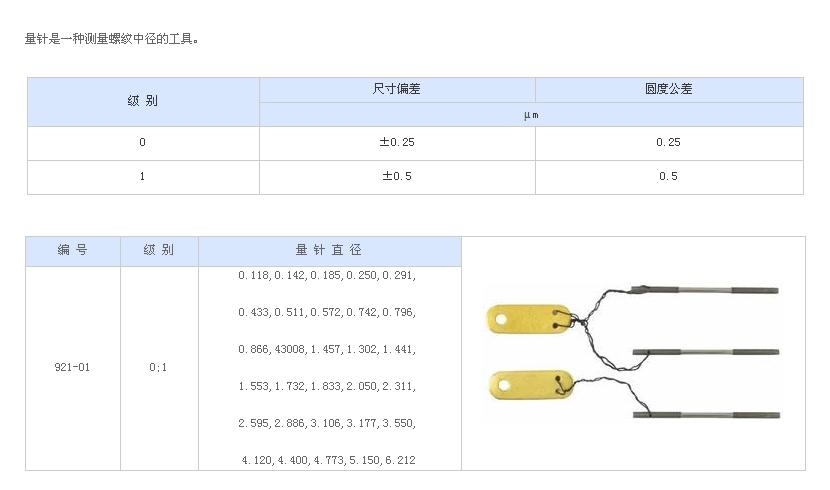Screen dimensions: 830x490
Task: Click the product photo of thread measuring wires
Action: (633, 352)
